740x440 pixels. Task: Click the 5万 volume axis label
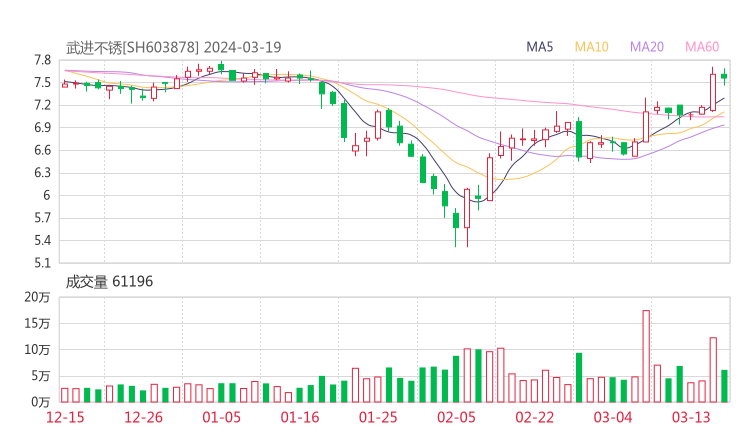41,376
